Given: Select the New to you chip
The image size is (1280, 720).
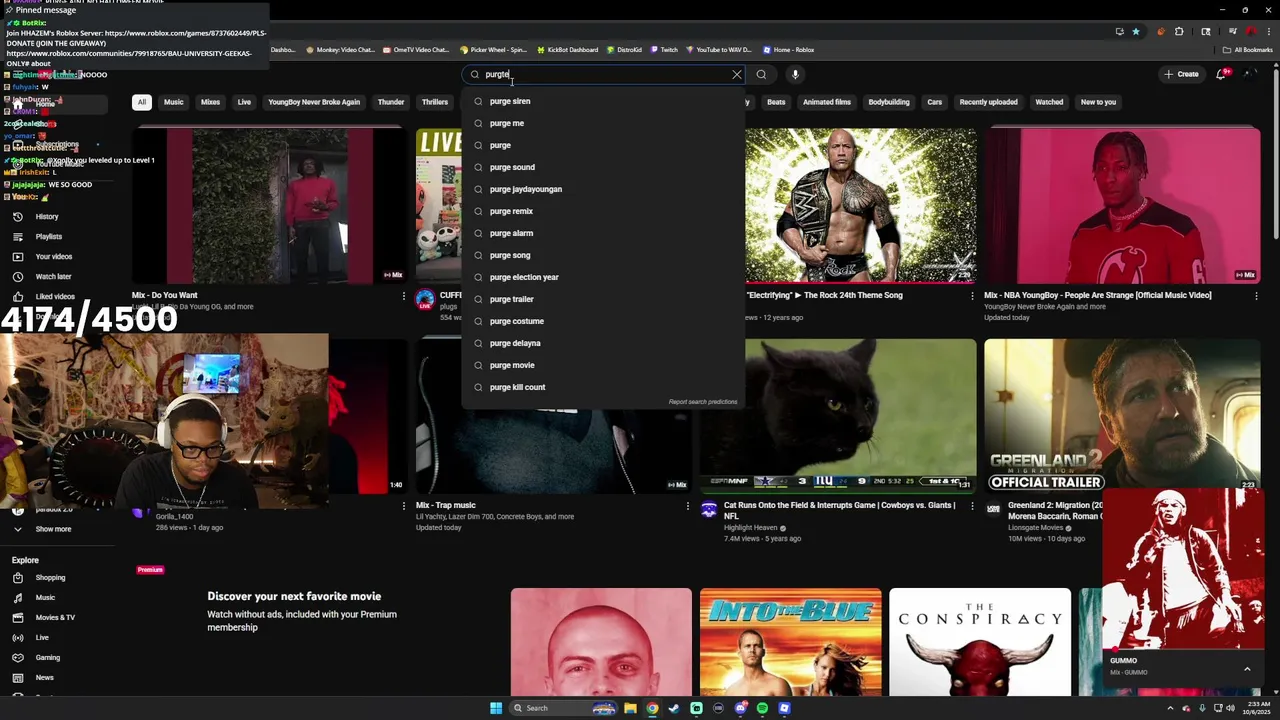Looking at the screenshot, I should coord(1098,102).
